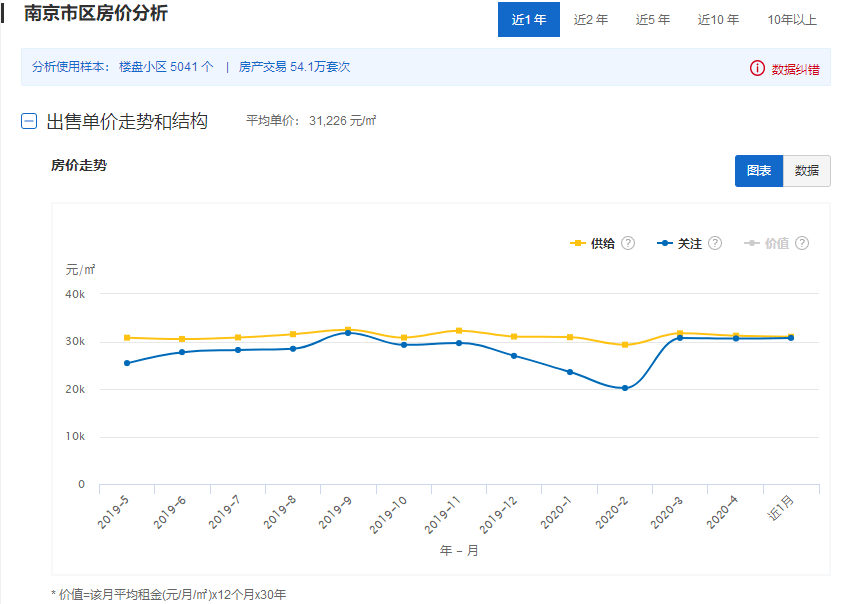Click the 54.1万套次 transactions link
Screen dimensions: 851x604
320,67
